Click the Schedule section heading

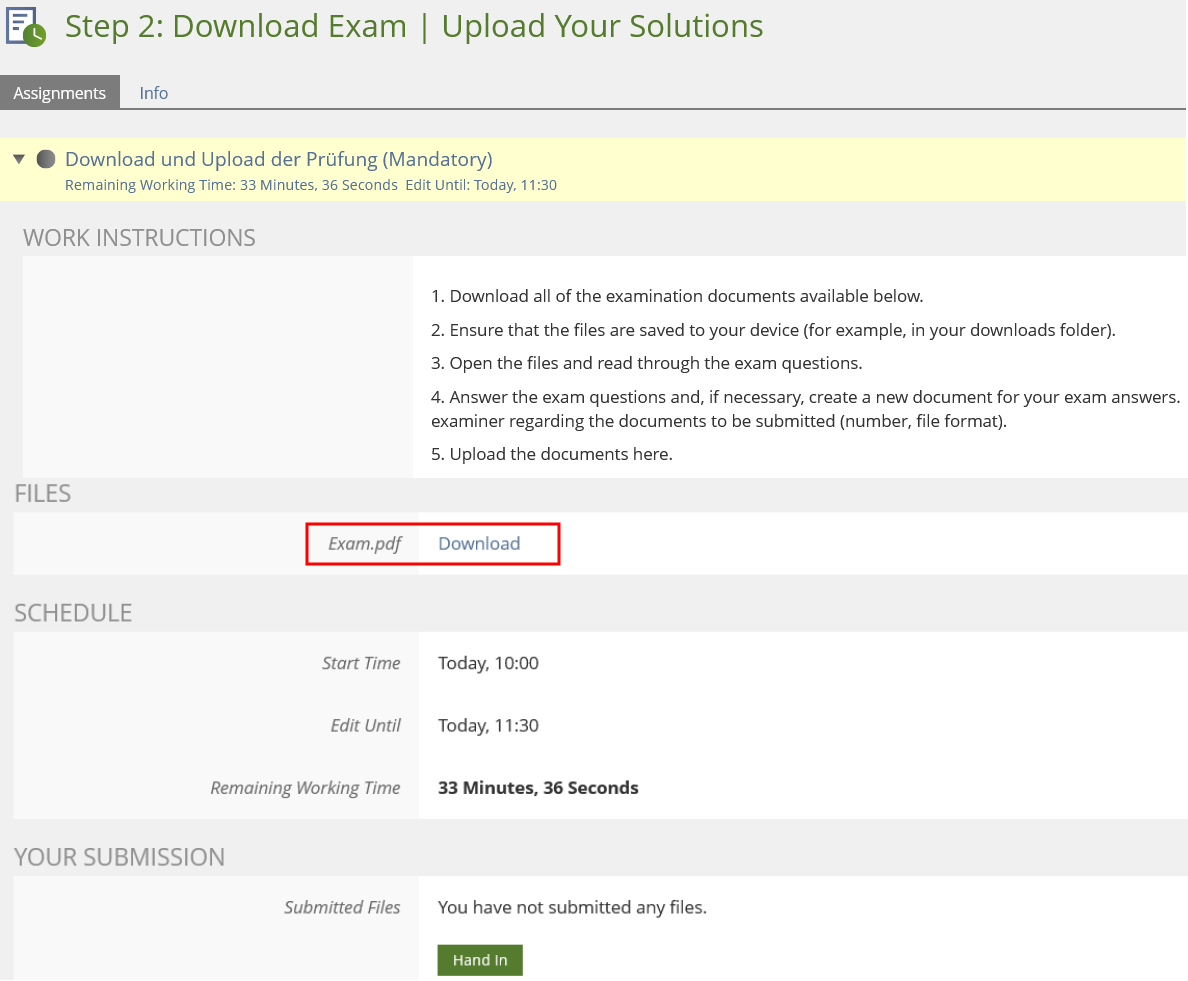(x=73, y=613)
